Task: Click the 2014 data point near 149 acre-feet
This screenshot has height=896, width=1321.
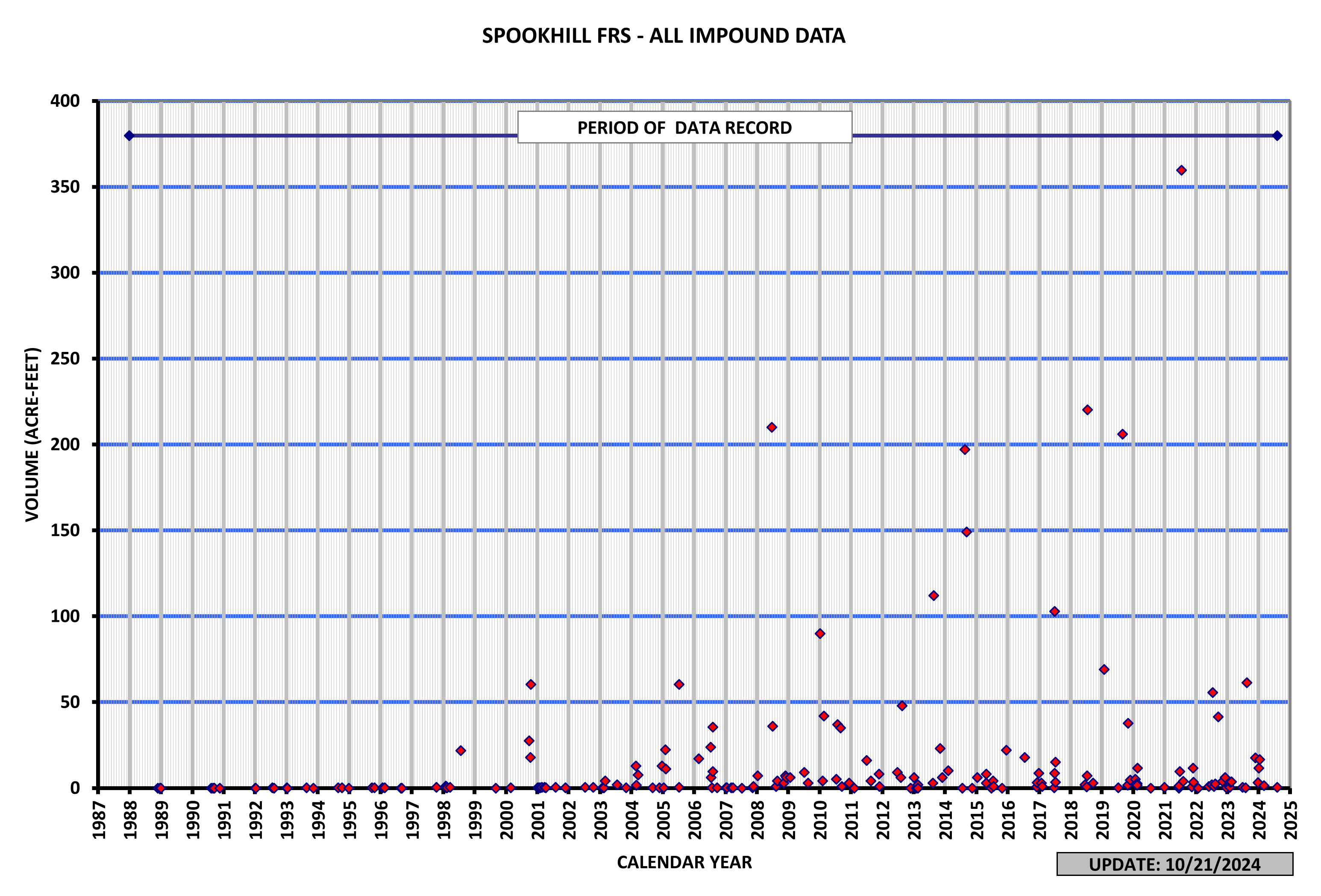Action: pyautogui.click(x=966, y=532)
